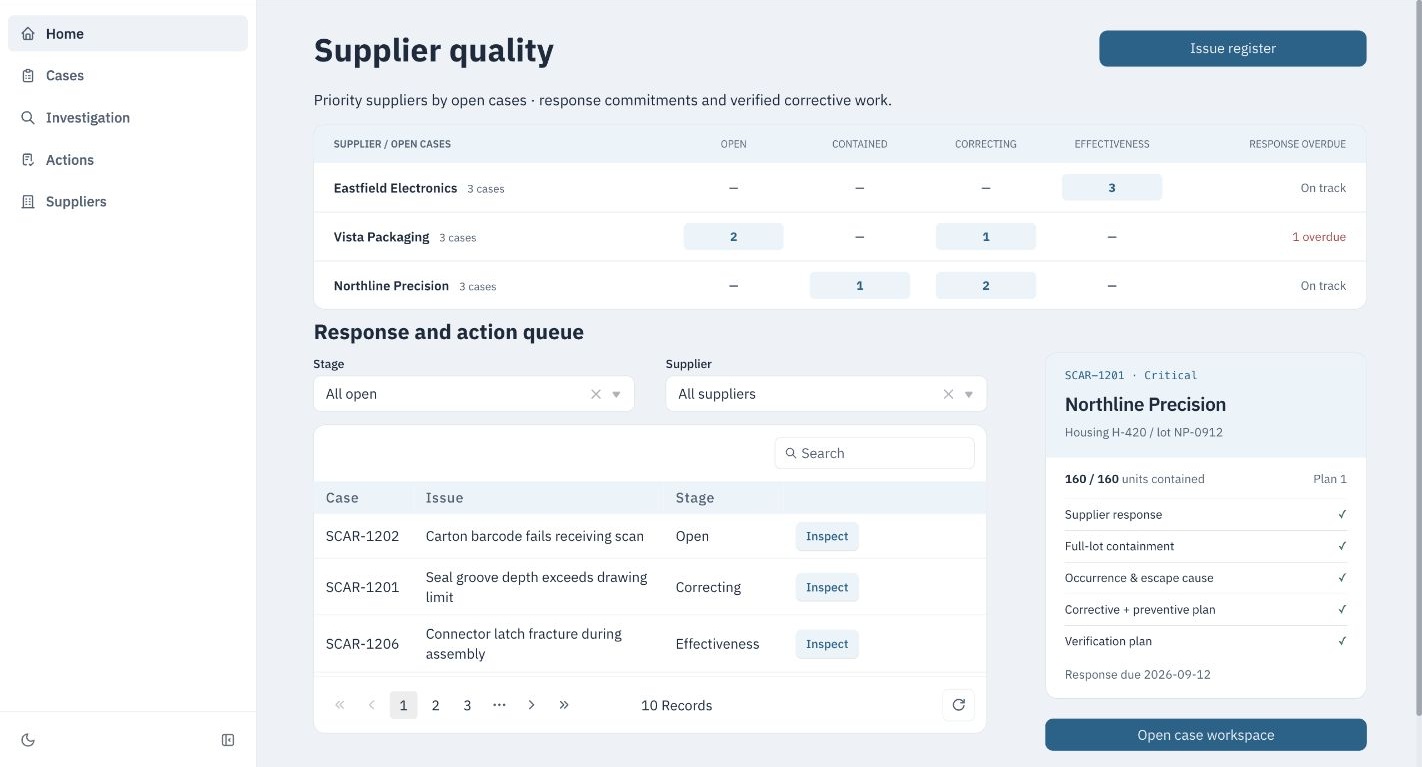This screenshot has width=1422, height=767.
Task: Navigate to Investigation in sidebar
Action: point(128,118)
